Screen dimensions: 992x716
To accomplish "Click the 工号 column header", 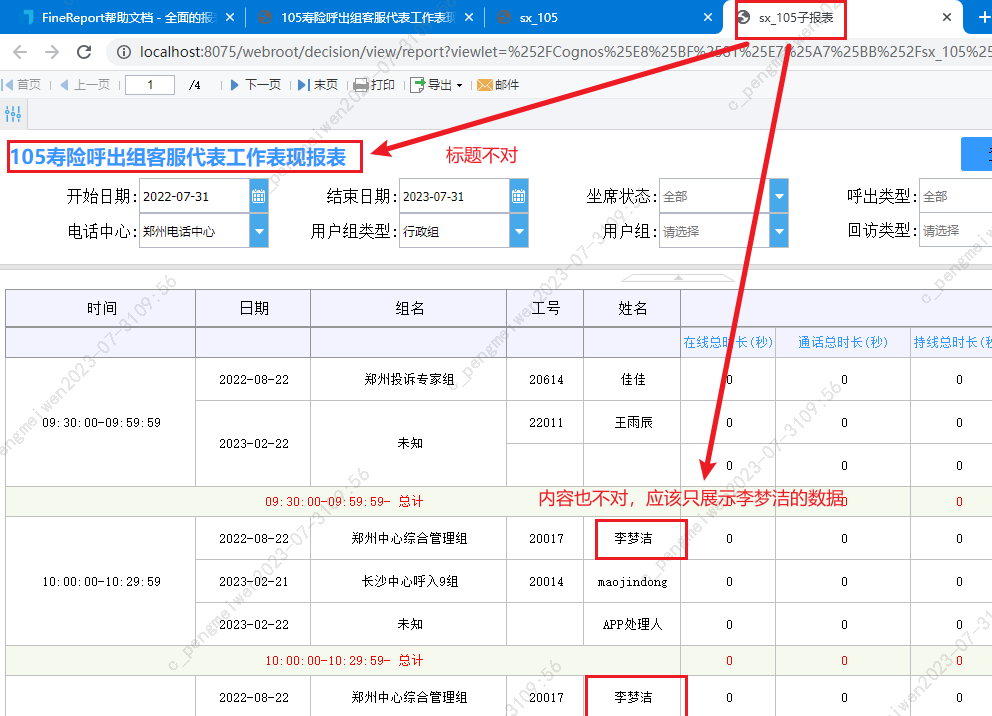I will [545, 308].
